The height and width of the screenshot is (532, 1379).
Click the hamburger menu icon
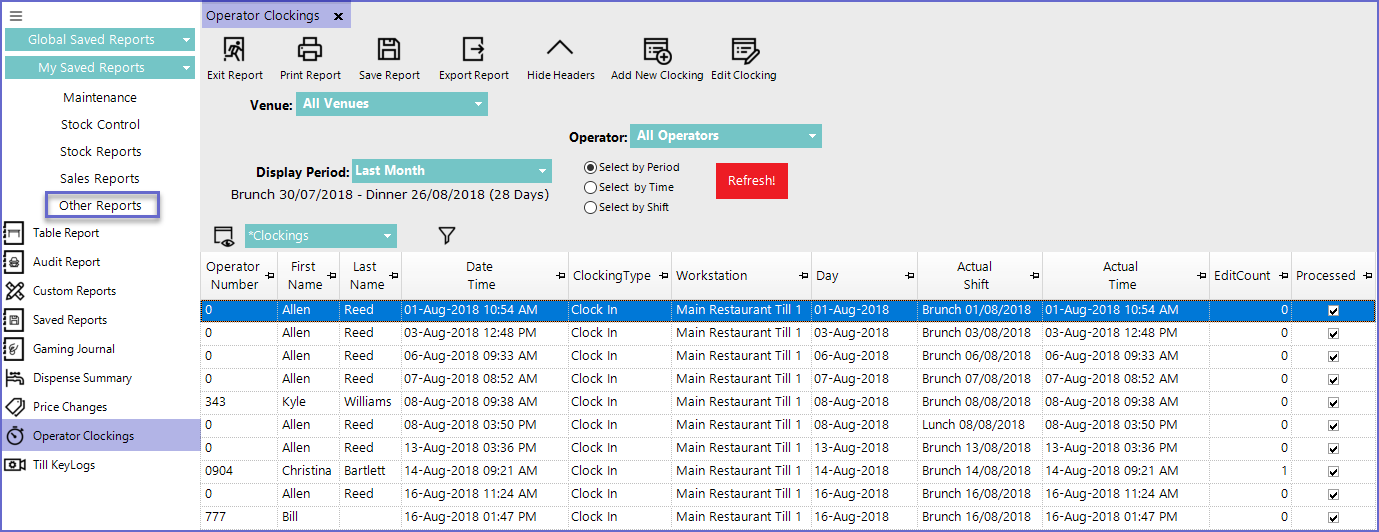(16, 16)
